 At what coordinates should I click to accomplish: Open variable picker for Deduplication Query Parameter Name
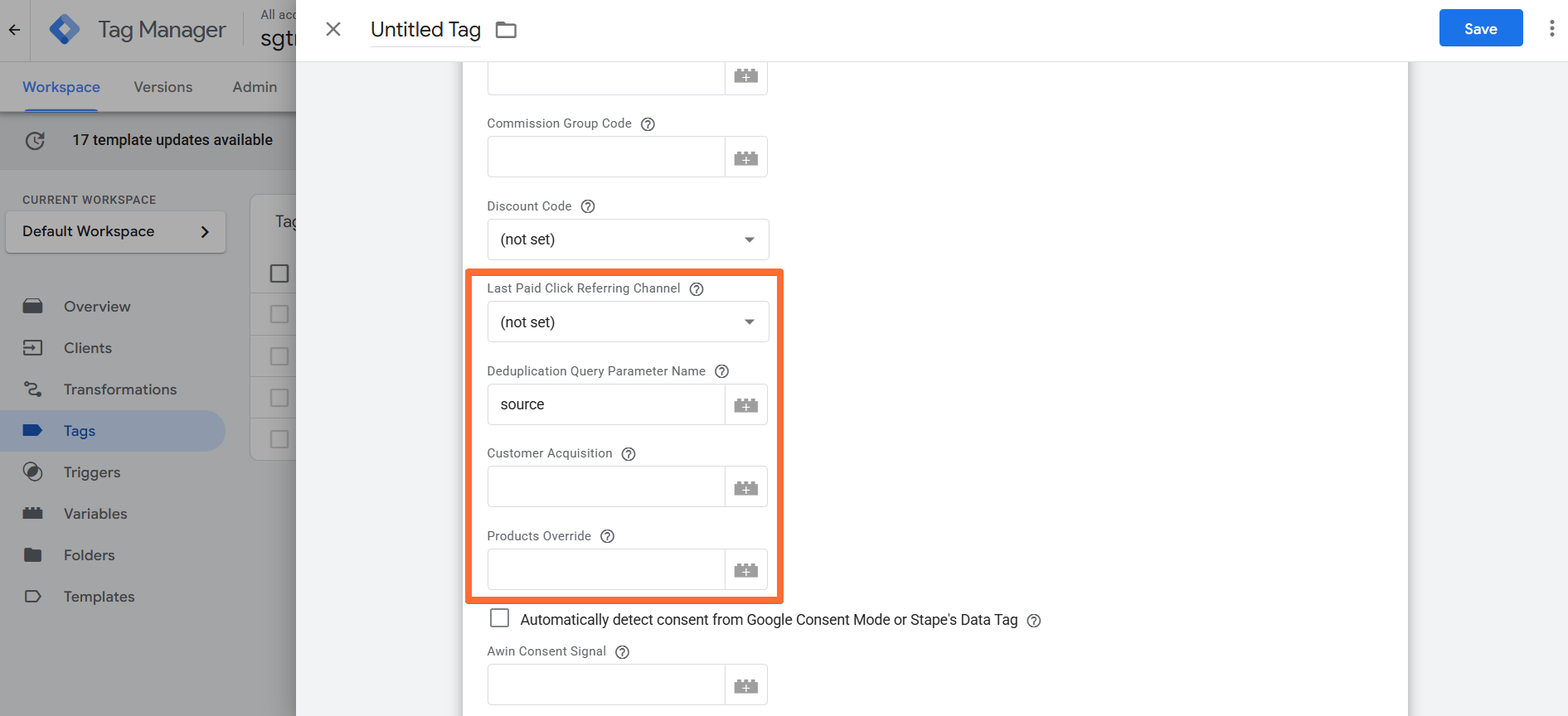coord(746,405)
